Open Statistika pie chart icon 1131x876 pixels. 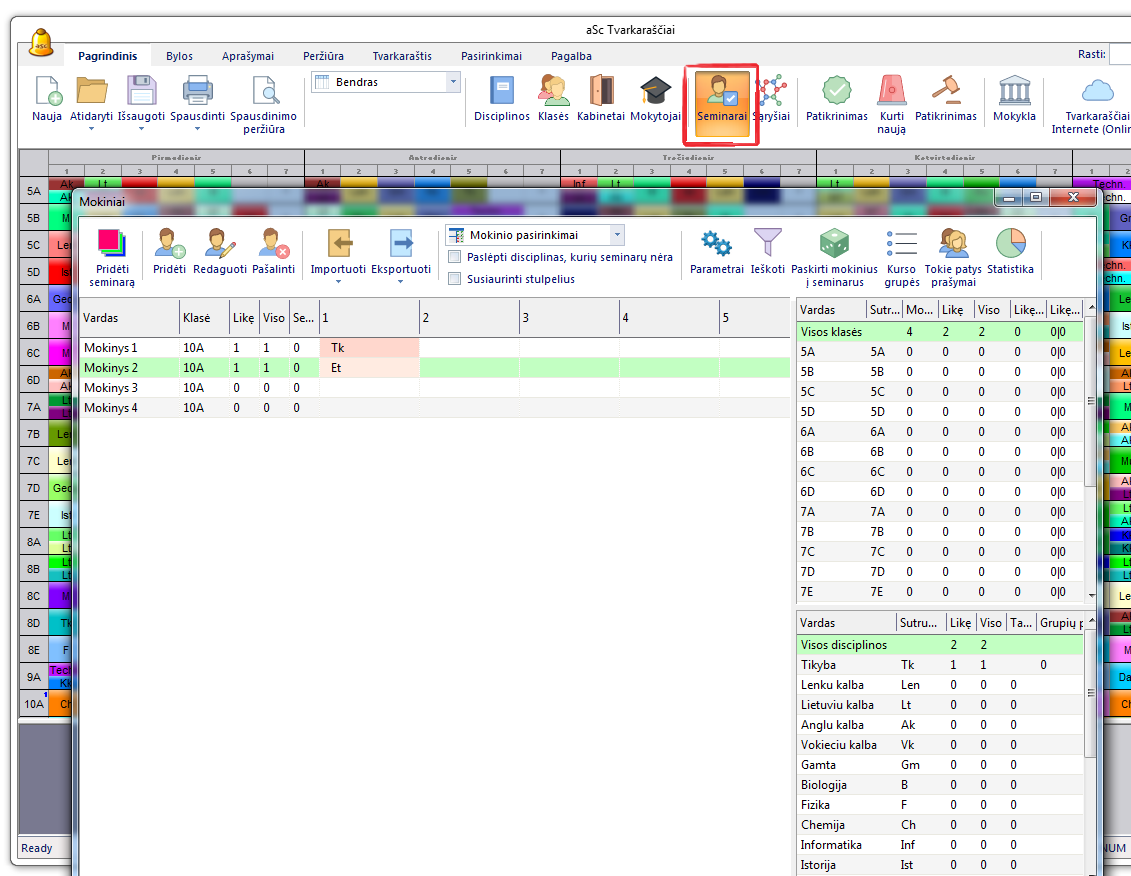pyautogui.click(x=1010, y=244)
